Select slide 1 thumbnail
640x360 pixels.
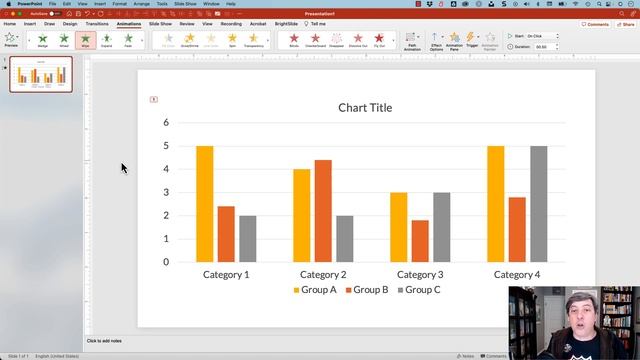tap(41, 74)
